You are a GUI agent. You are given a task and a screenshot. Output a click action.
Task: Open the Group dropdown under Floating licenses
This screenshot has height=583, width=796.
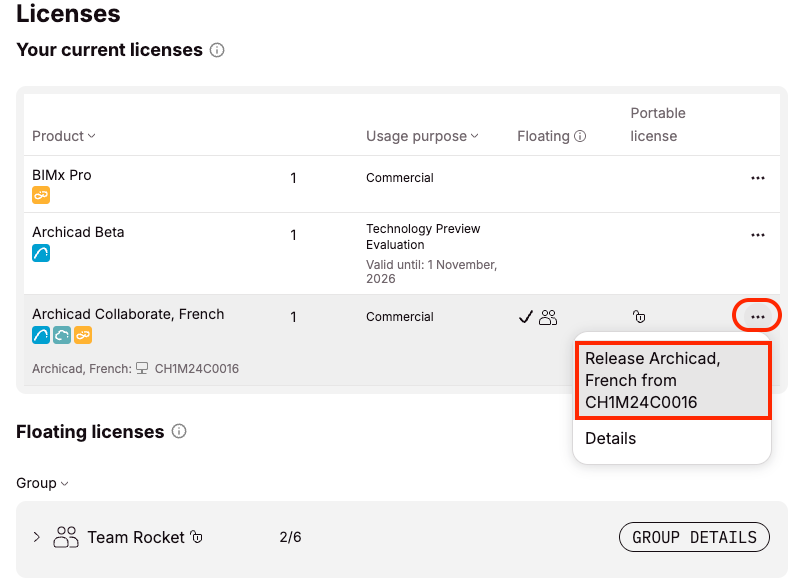pos(42,483)
